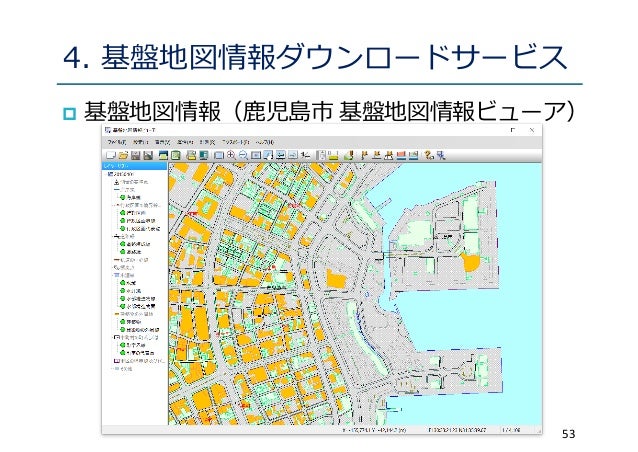Toggle the bottommost green layer icon in tree

tap(120, 353)
